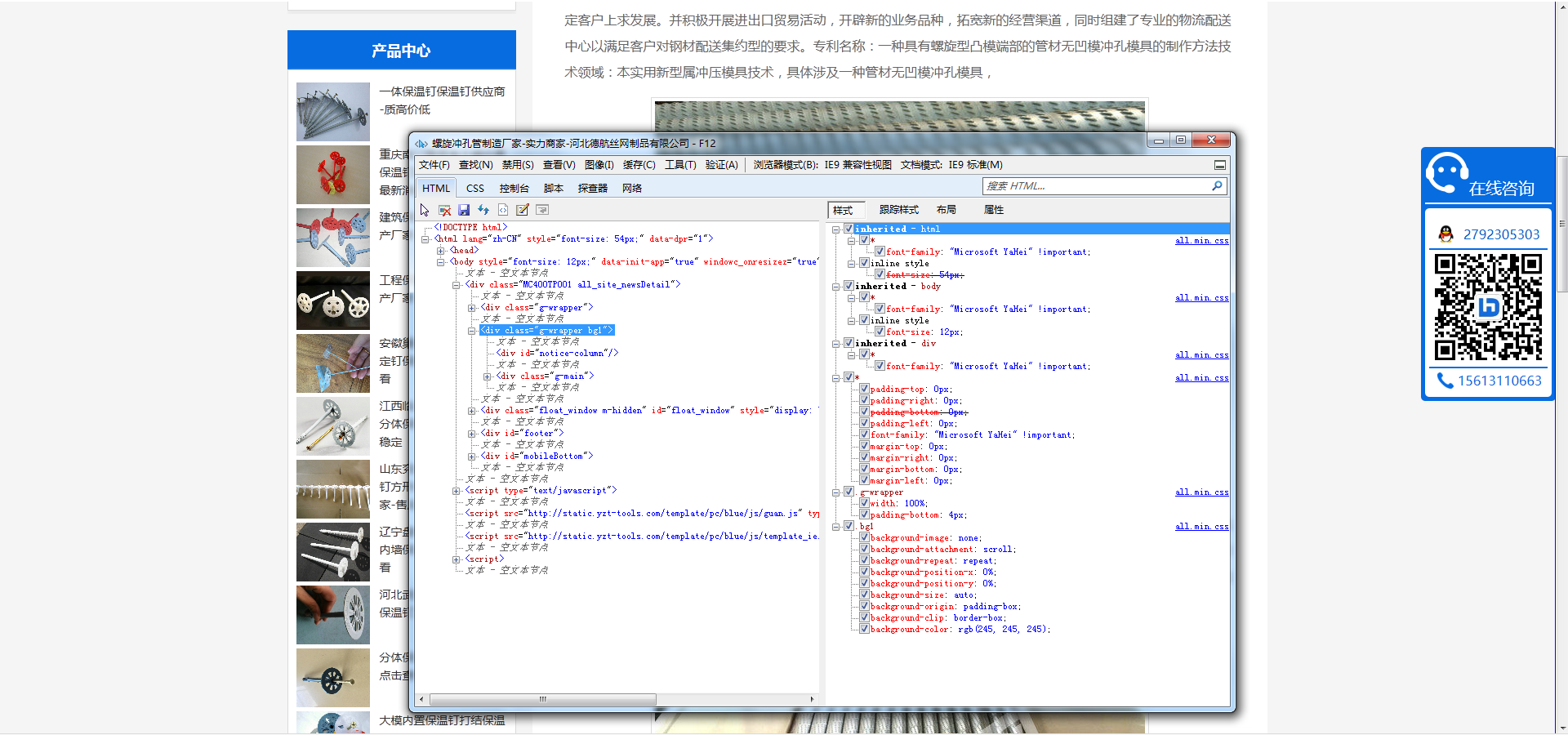This screenshot has height=735, width=1568.
Task: Click the online consultation headset icon
Action: 1447,173
